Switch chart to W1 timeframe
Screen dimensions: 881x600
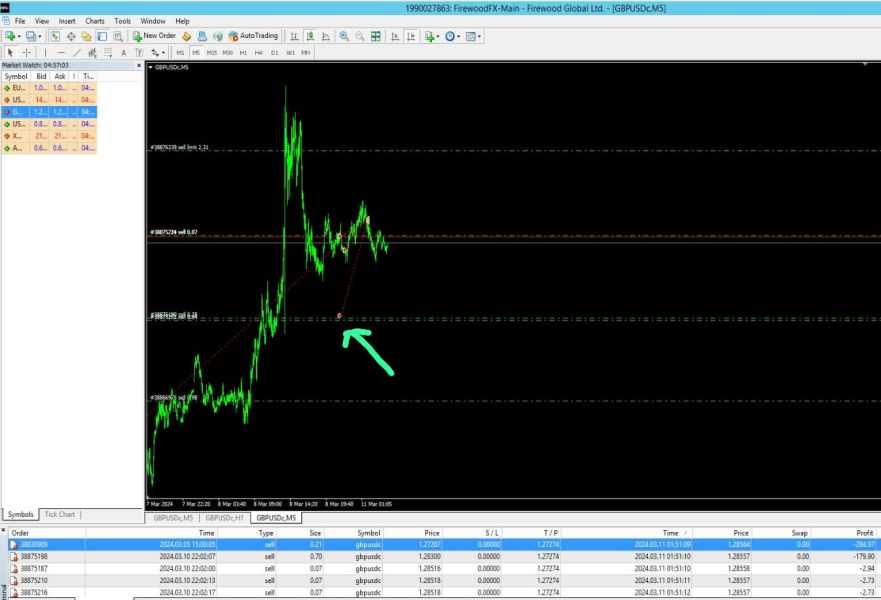pyautogui.click(x=290, y=52)
